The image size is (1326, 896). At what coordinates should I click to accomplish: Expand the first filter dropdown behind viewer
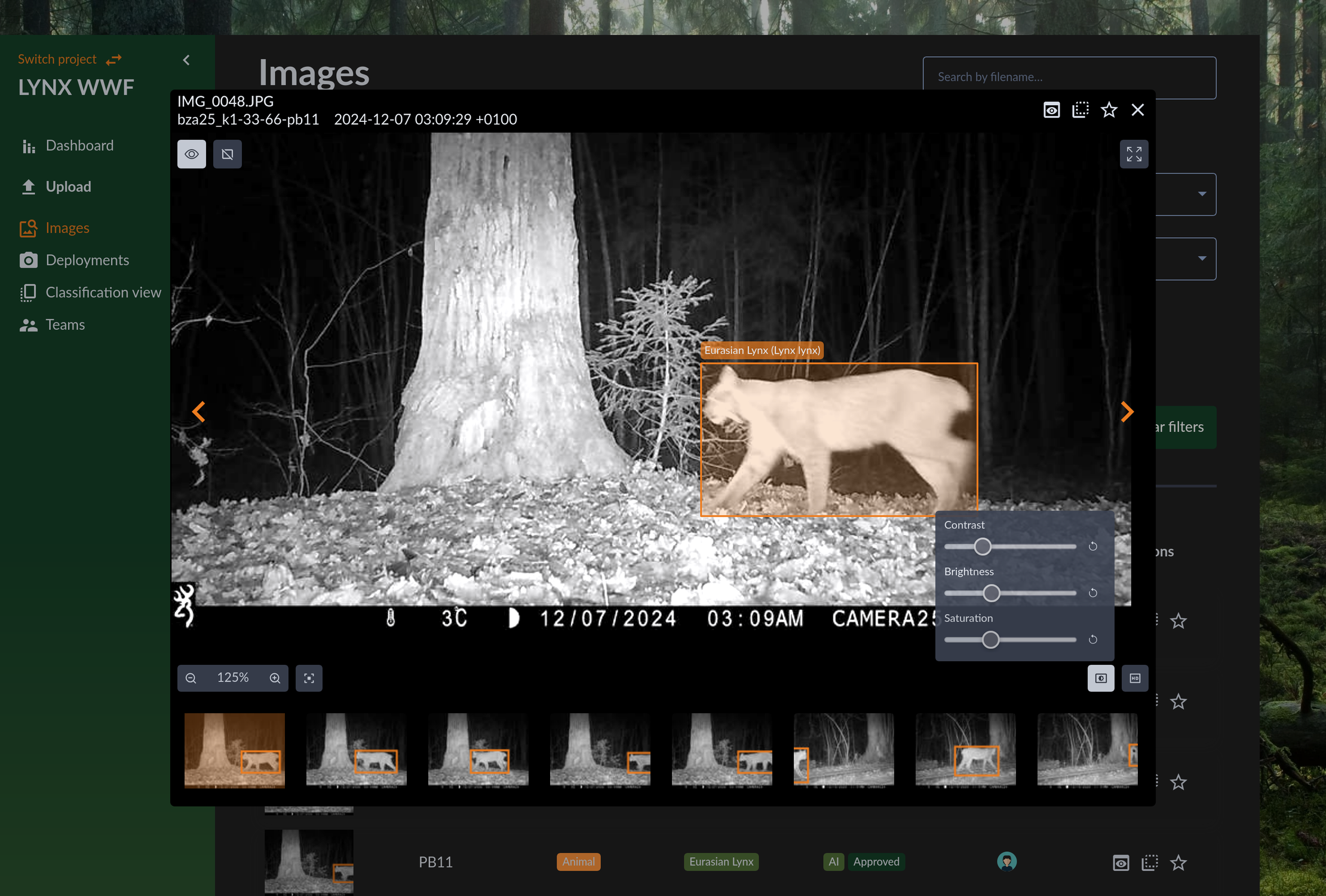[1202, 194]
